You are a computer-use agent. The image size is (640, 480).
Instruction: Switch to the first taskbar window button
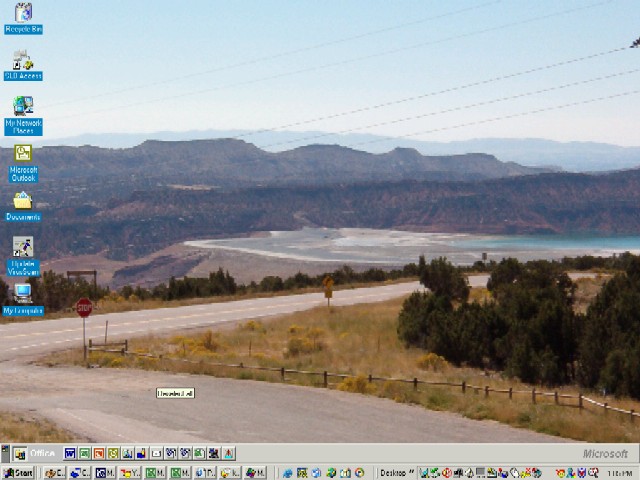[x=54, y=473]
